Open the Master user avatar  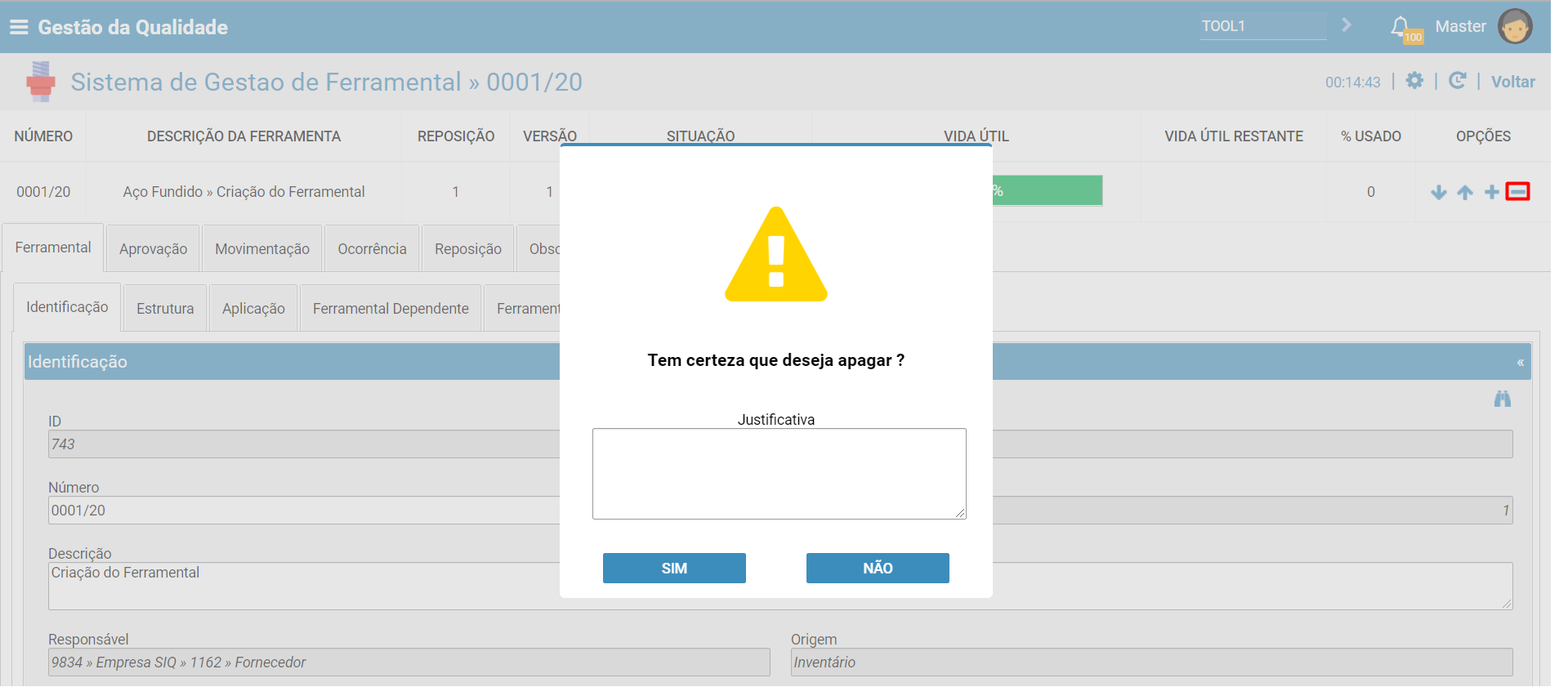coord(1515,26)
